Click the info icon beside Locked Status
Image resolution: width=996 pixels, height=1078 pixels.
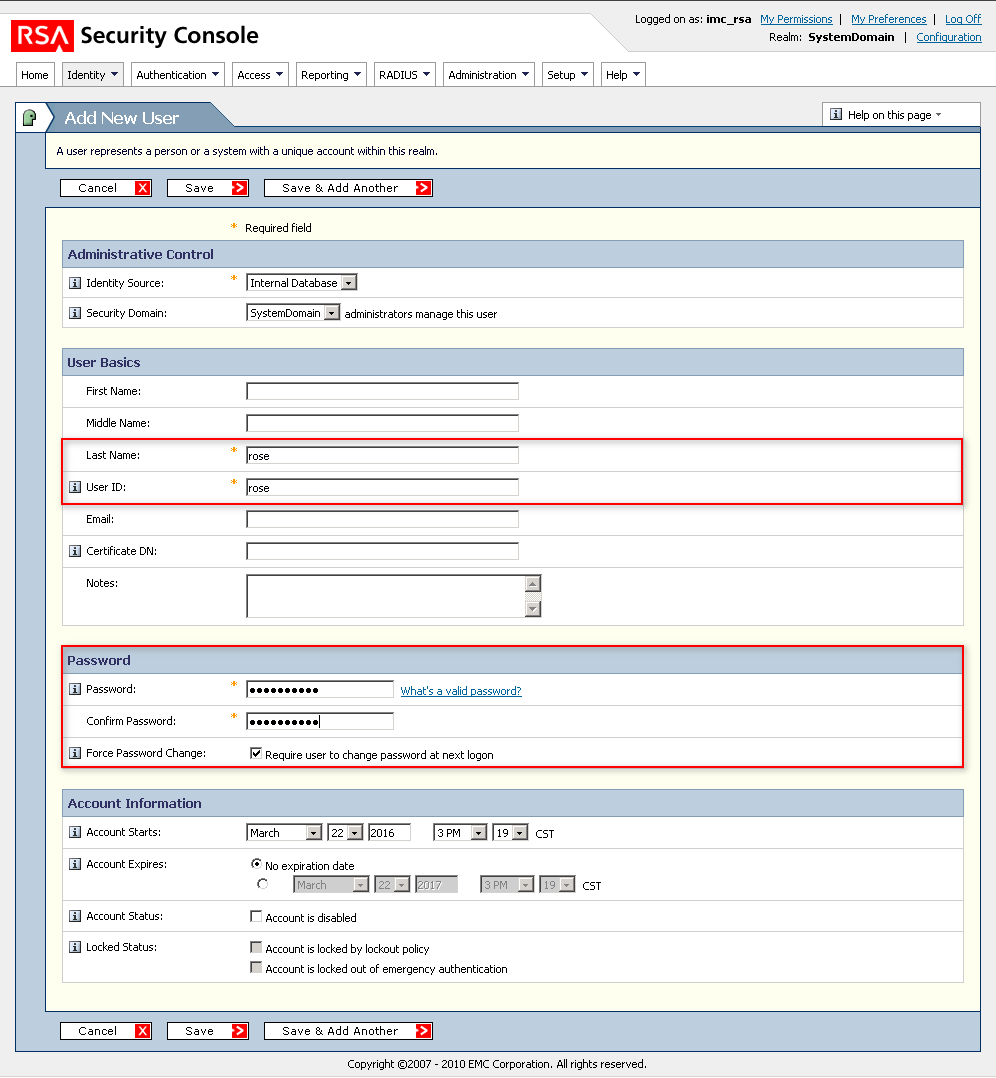pos(75,947)
